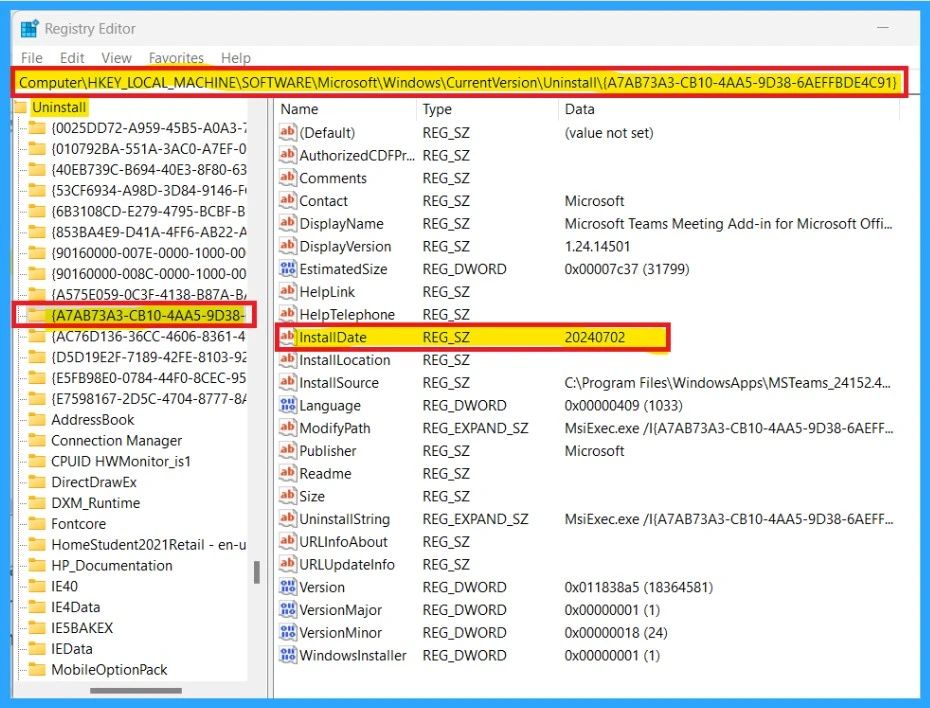Select the DirectDrawEx key
Image resolution: width=930 pixels, height=708 pixels.
(x=94, y=482)
